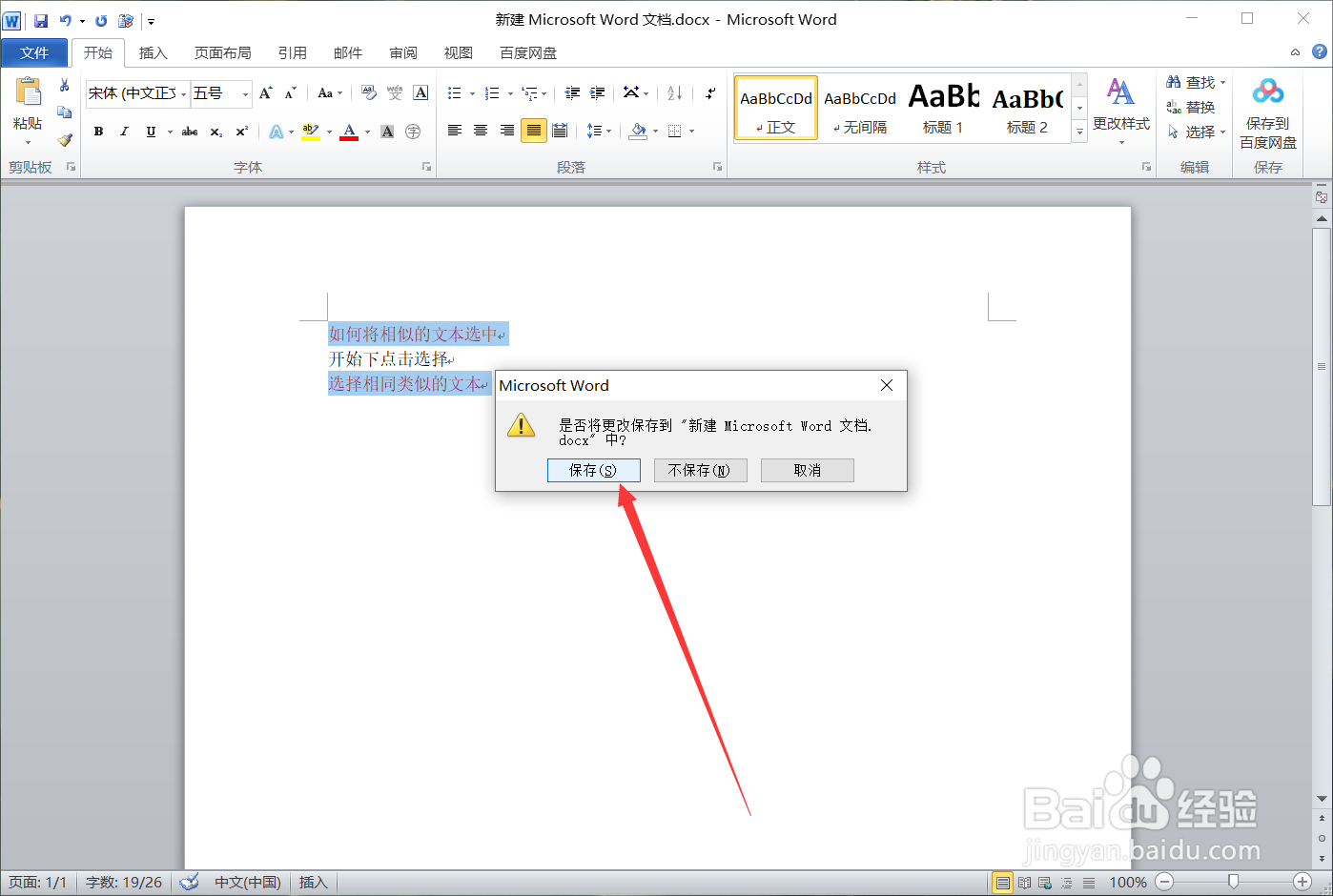Click the Sort icon in paragraph group
Image resolution: width=1333 pixels, height=896 pixels.
tap(675, 92)
